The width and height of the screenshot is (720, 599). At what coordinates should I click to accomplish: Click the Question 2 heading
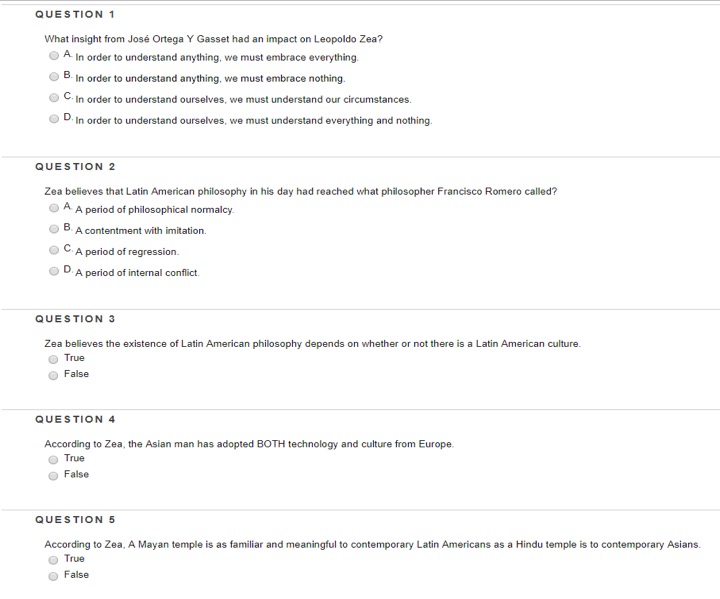click(x=75, y=166)
